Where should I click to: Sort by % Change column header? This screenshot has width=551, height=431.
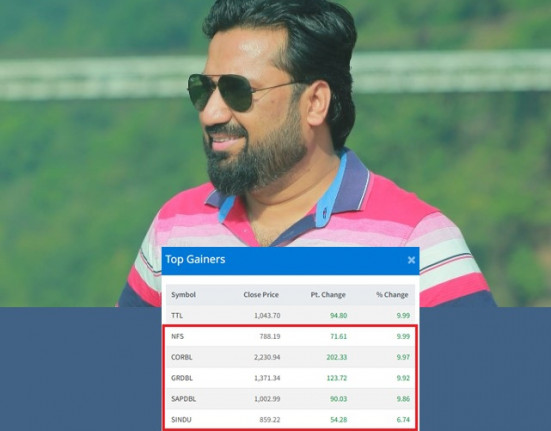pos(392,295)
